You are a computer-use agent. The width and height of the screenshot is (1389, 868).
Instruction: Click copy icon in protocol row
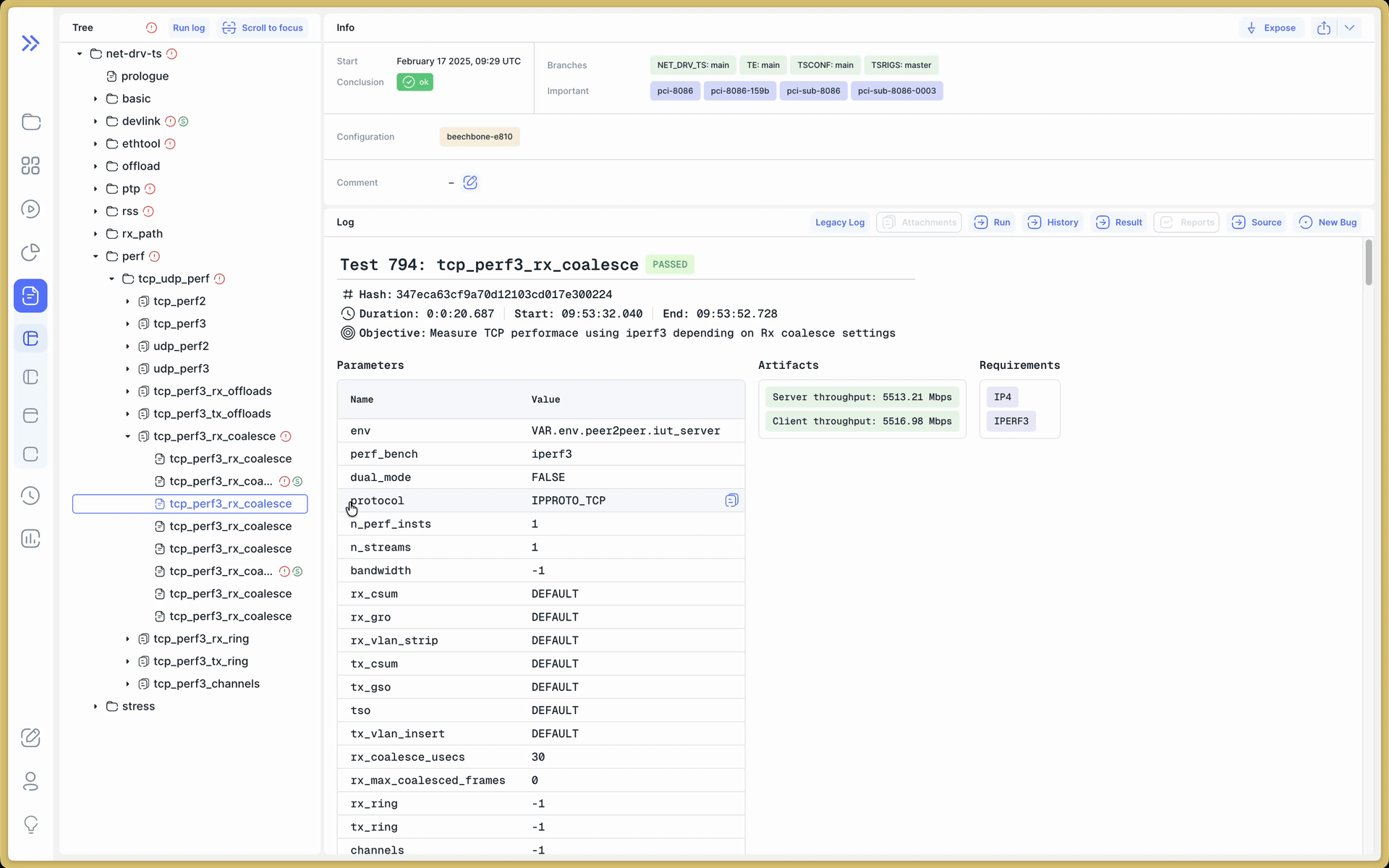click(x=731, y=501)
